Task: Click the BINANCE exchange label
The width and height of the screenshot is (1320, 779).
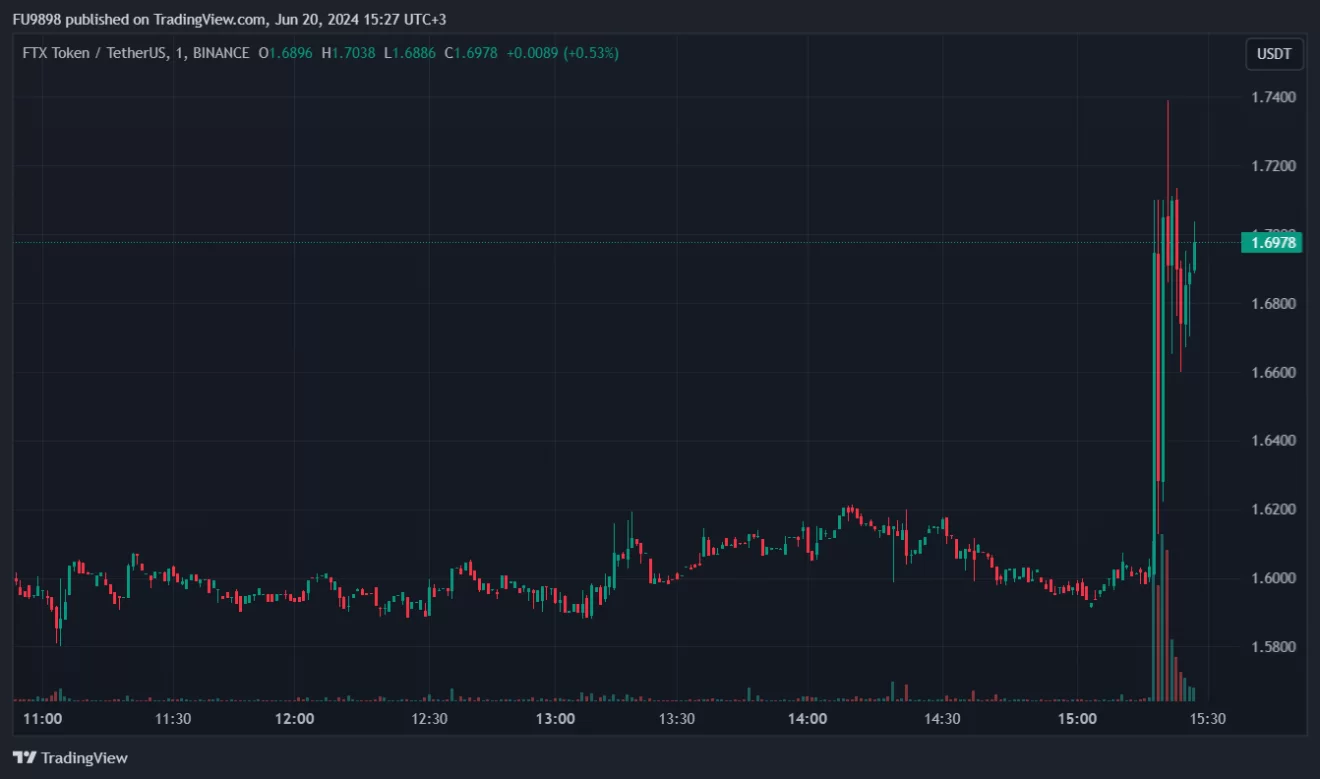Action: [219, 53]
